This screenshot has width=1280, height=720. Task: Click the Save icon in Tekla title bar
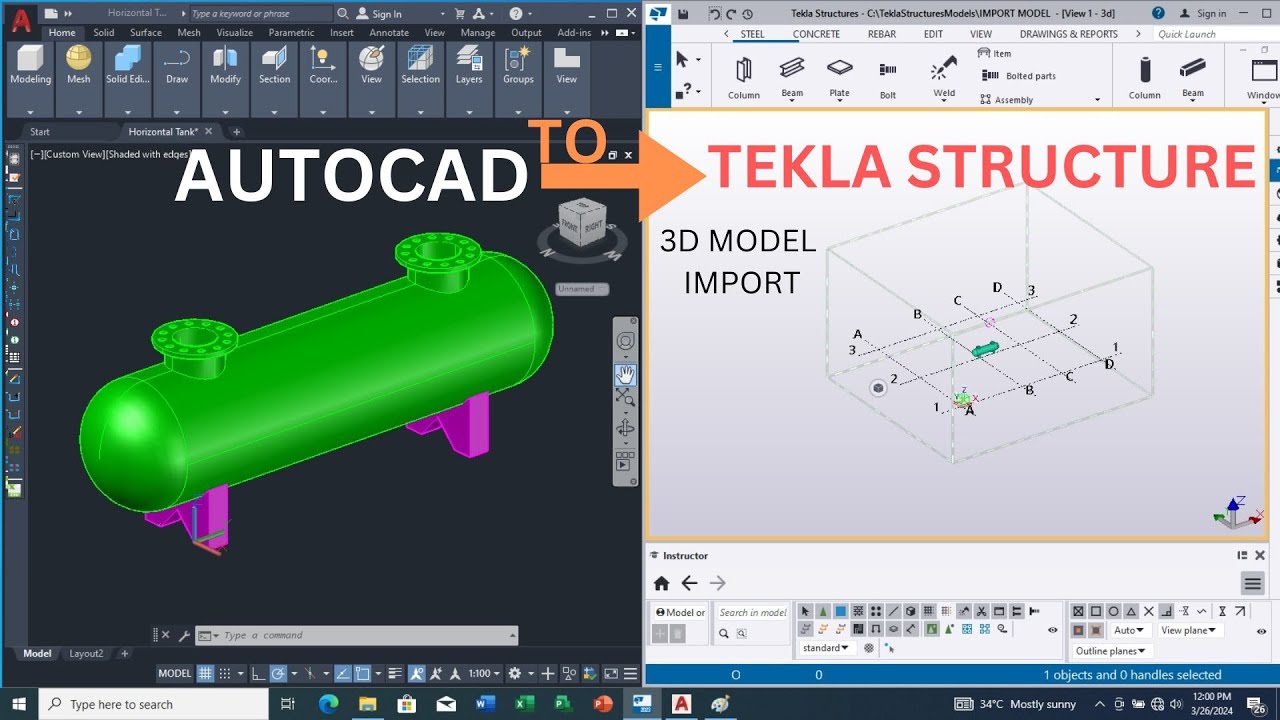click(683, 14)
